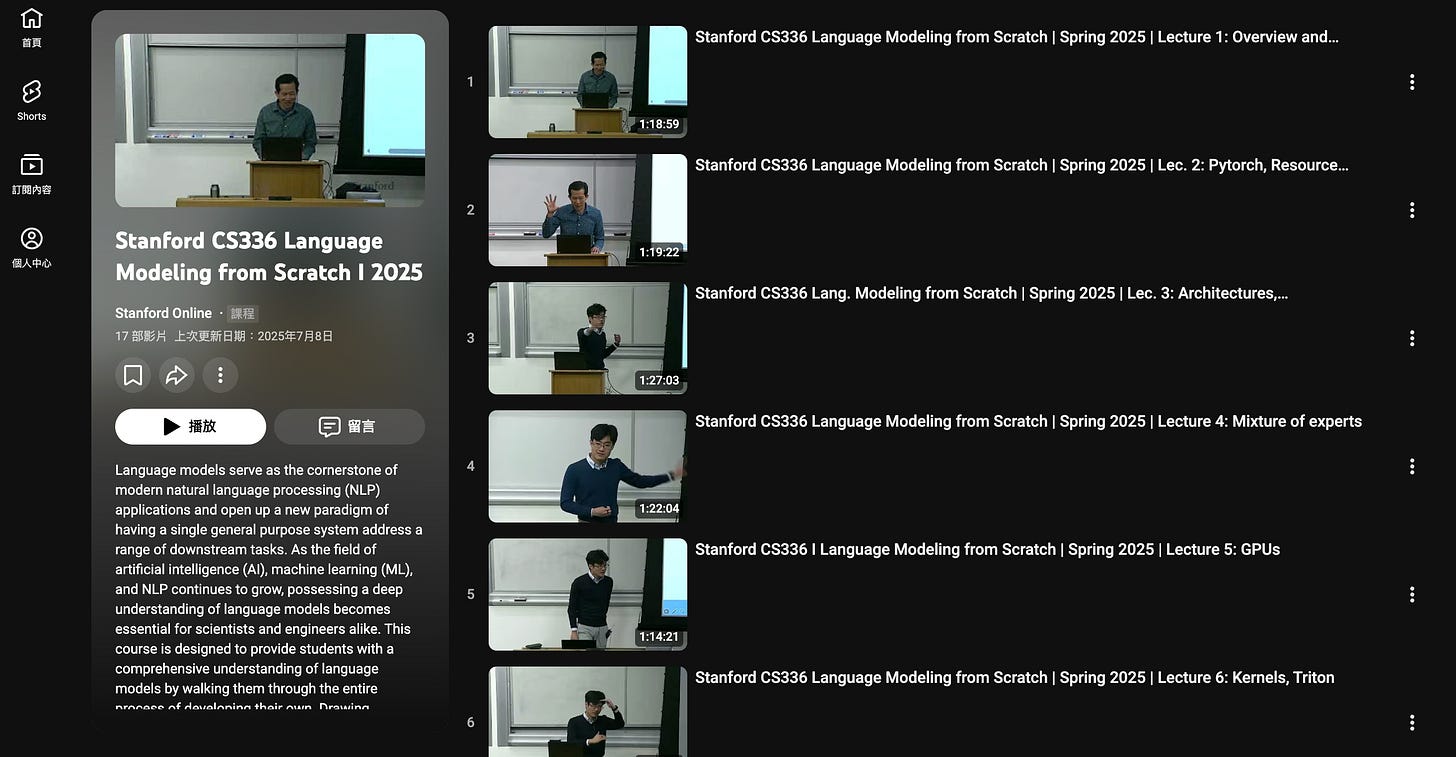Click title of Lec. 3: Architectures video
The height and width of the screenshot is (757, 1456).
[992, 293]
